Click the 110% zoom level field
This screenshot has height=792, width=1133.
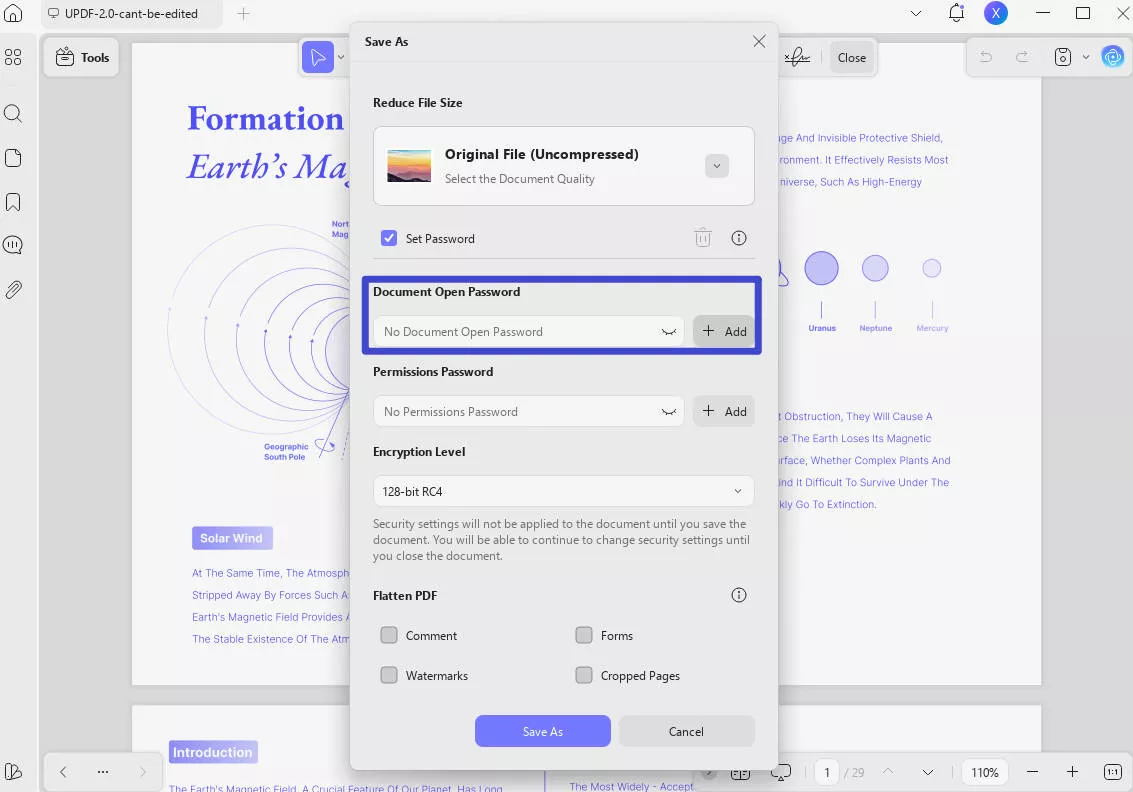tap(984, 772)
